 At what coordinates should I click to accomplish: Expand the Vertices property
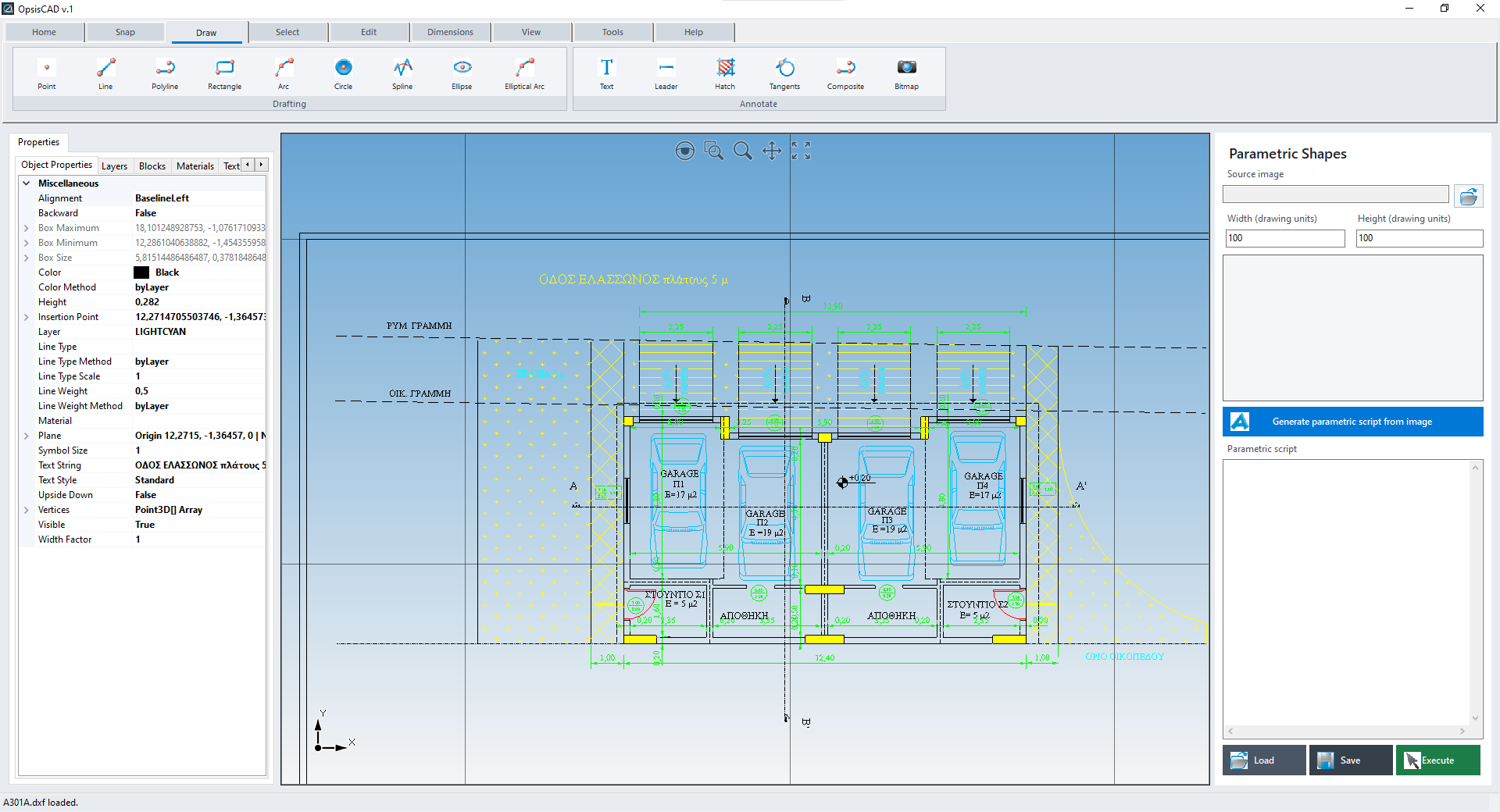26,510
